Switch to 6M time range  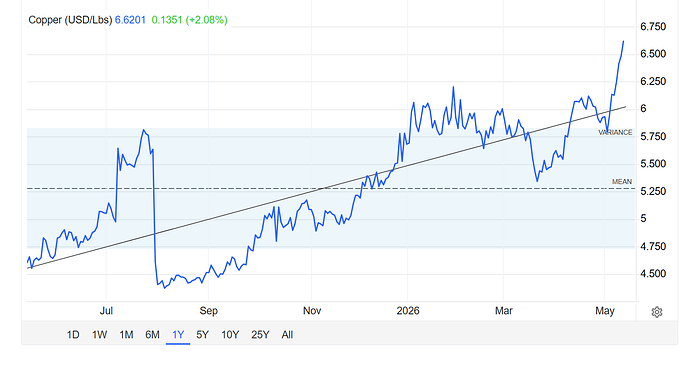[x=152, y=335]
